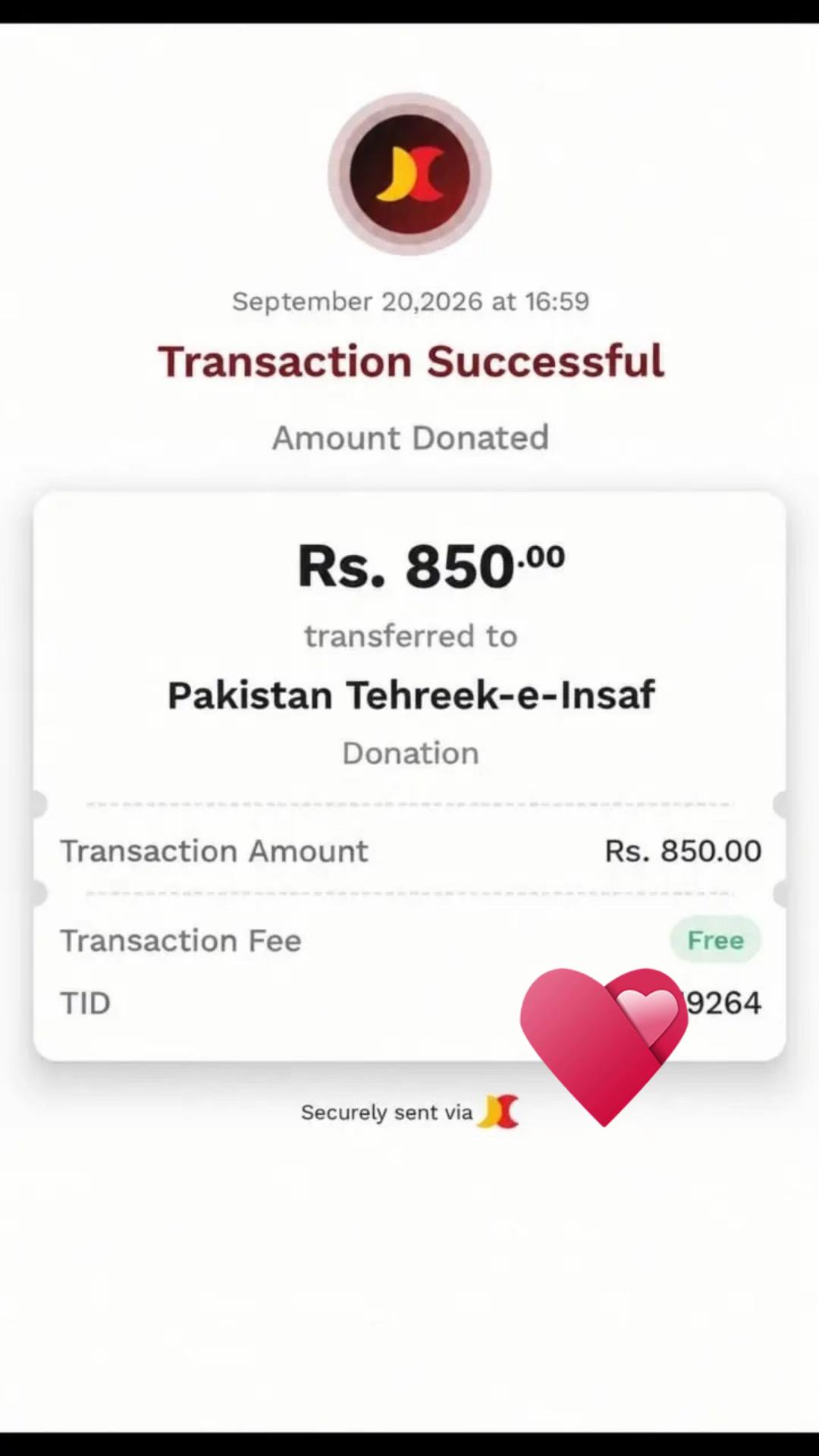Select recipient name Pakistan Tehreek-e-Insaf

[410, 695]
